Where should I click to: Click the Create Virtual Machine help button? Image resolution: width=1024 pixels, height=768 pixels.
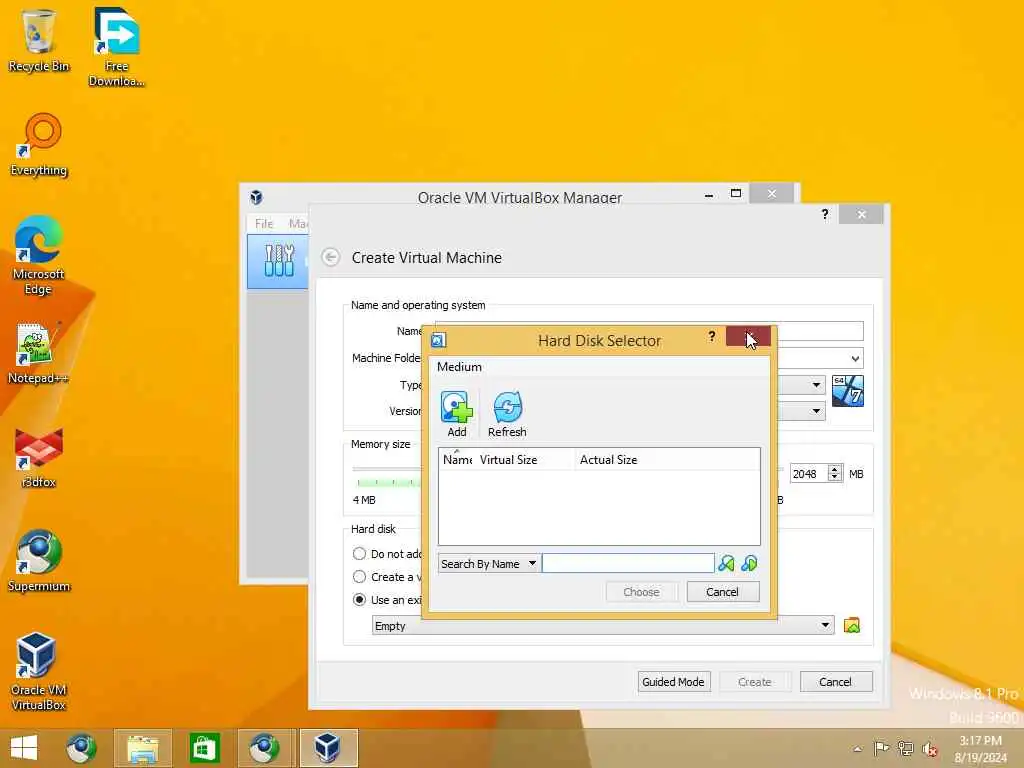(x=825, y=214)
